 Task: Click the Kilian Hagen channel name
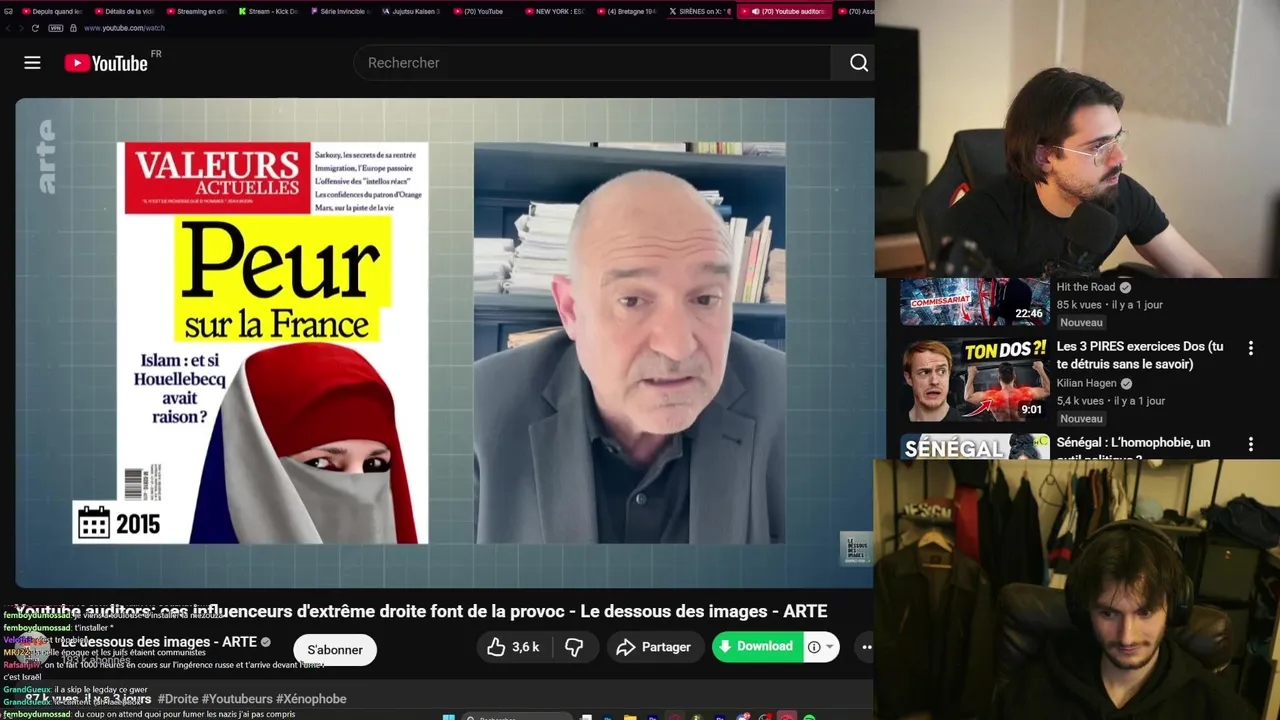1087,383
